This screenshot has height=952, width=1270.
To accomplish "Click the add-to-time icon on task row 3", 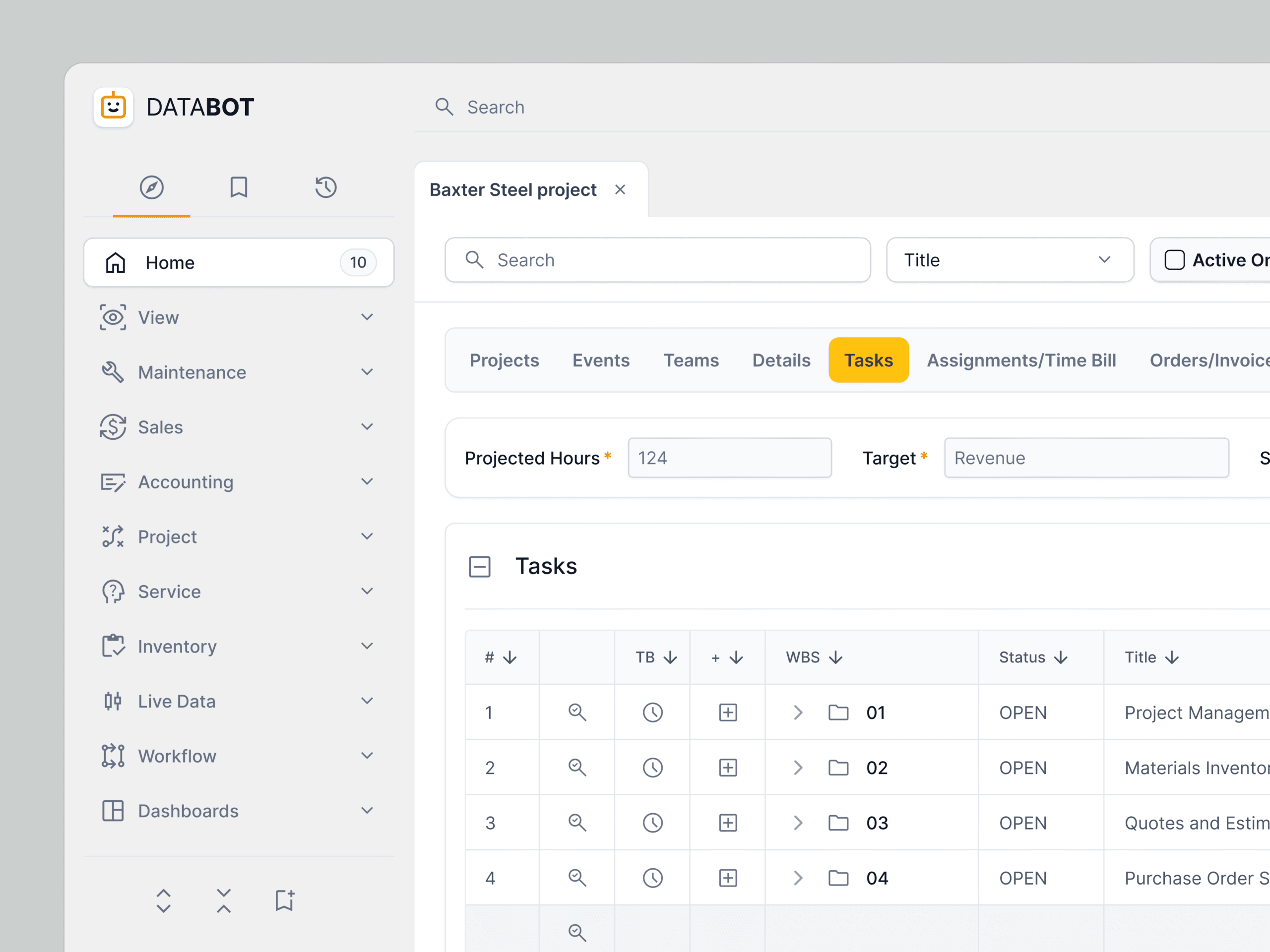I will pos(727,822).
